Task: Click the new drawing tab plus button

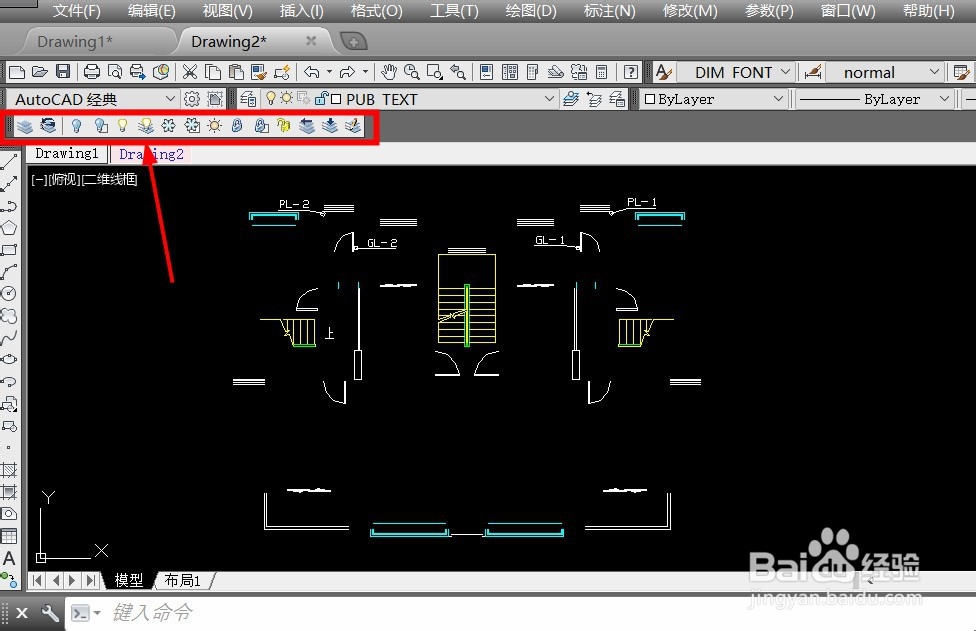Action: (354, 42)
